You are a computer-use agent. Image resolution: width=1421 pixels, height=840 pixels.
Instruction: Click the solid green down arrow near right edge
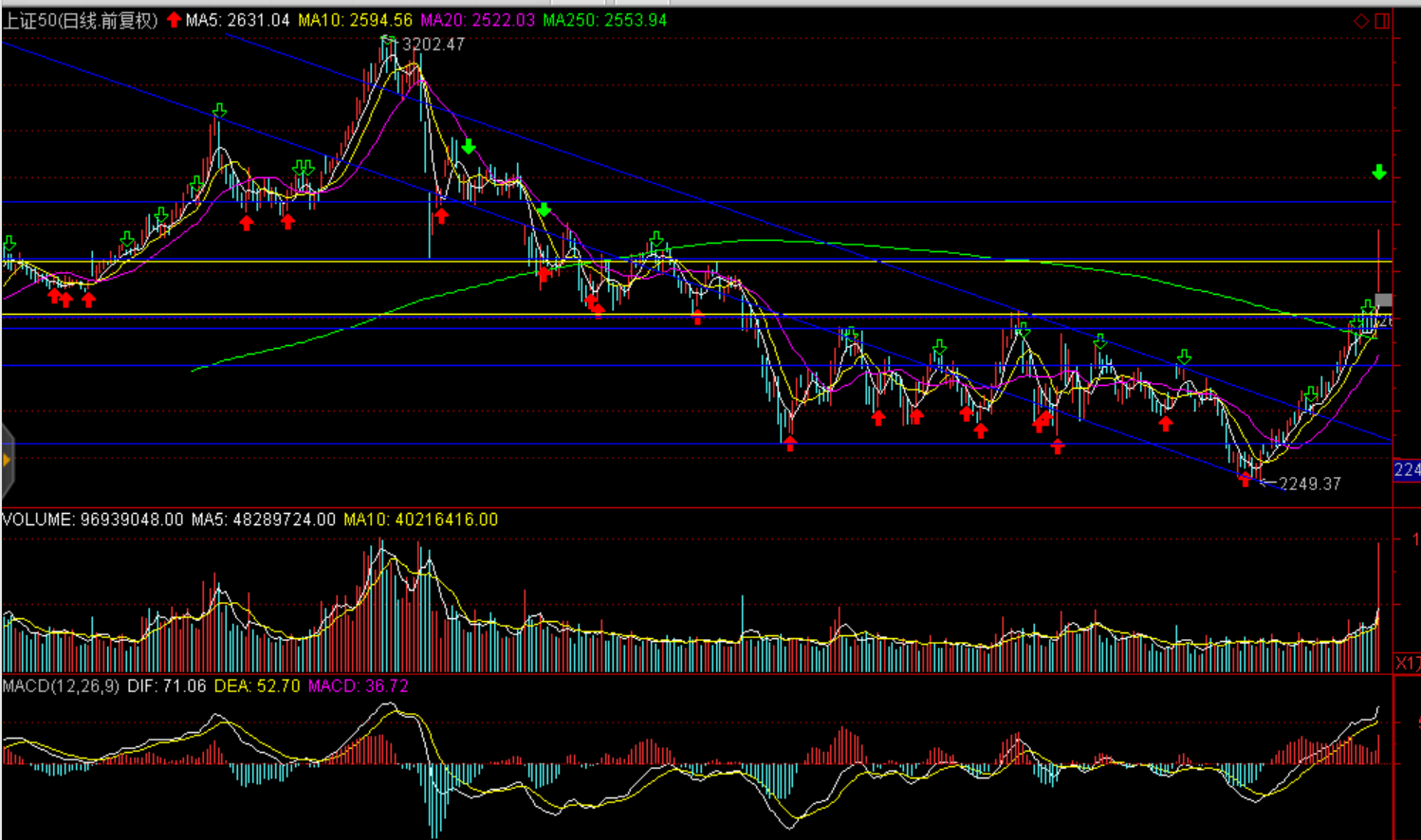pos(1379,173)
